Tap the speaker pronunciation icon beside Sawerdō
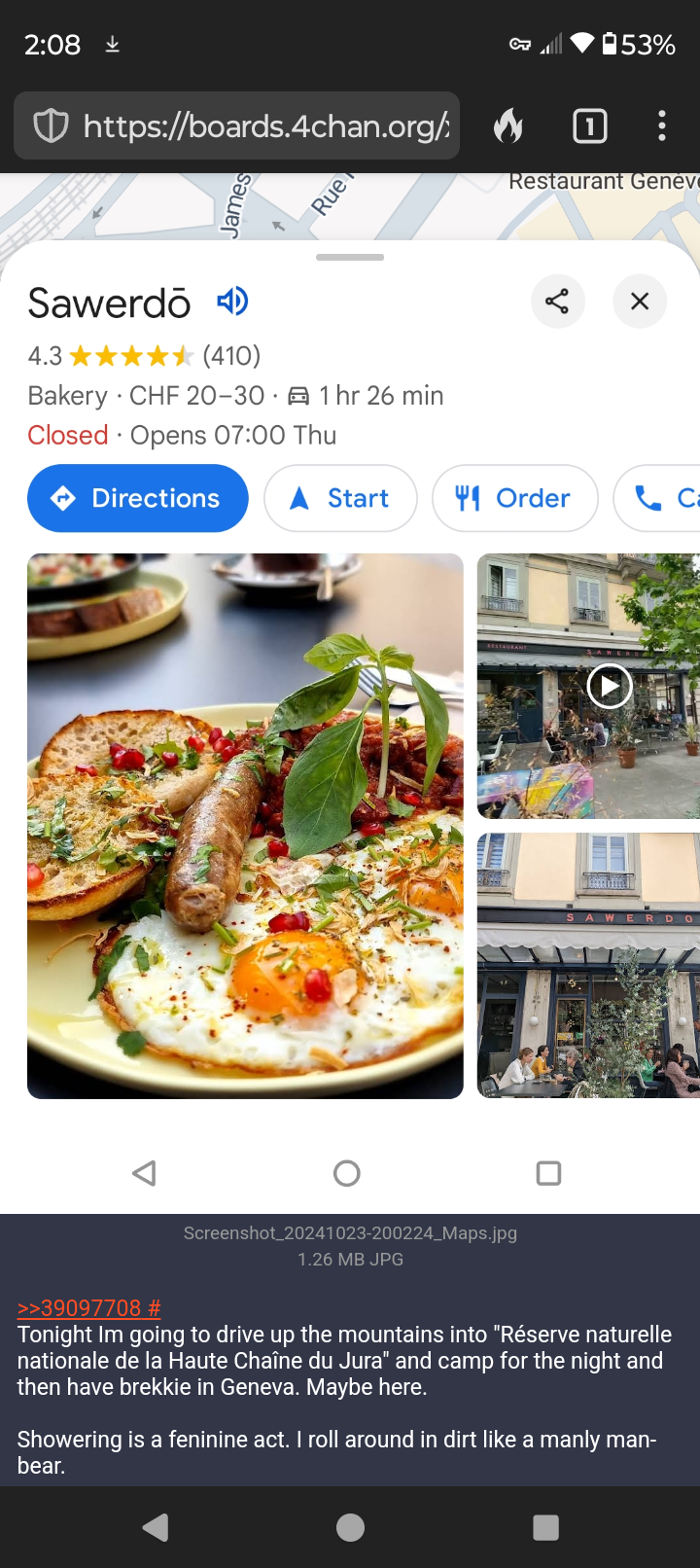The image size is (700, 1568). click(232, 302)
